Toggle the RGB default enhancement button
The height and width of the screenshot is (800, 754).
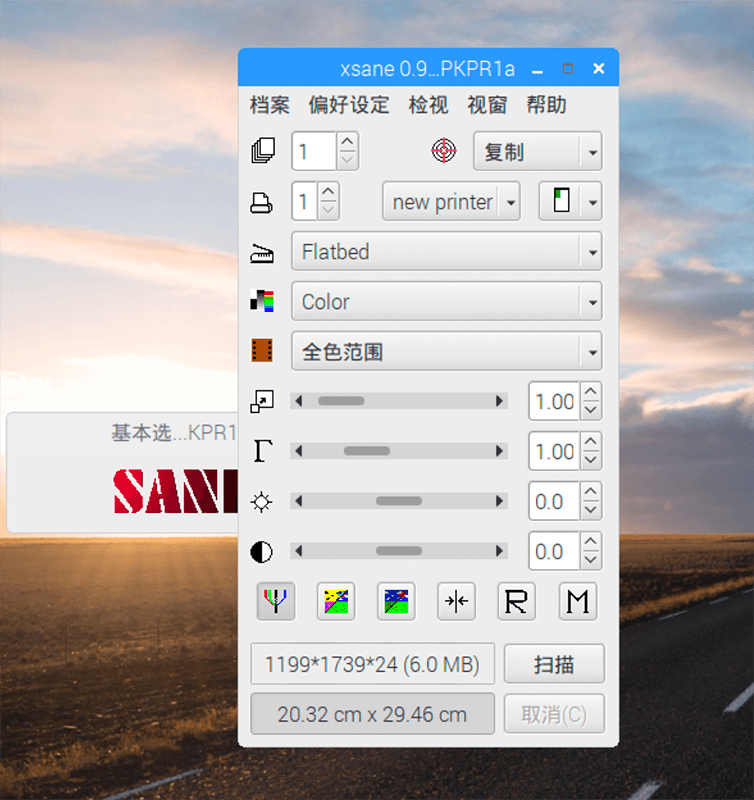point(276,601)
